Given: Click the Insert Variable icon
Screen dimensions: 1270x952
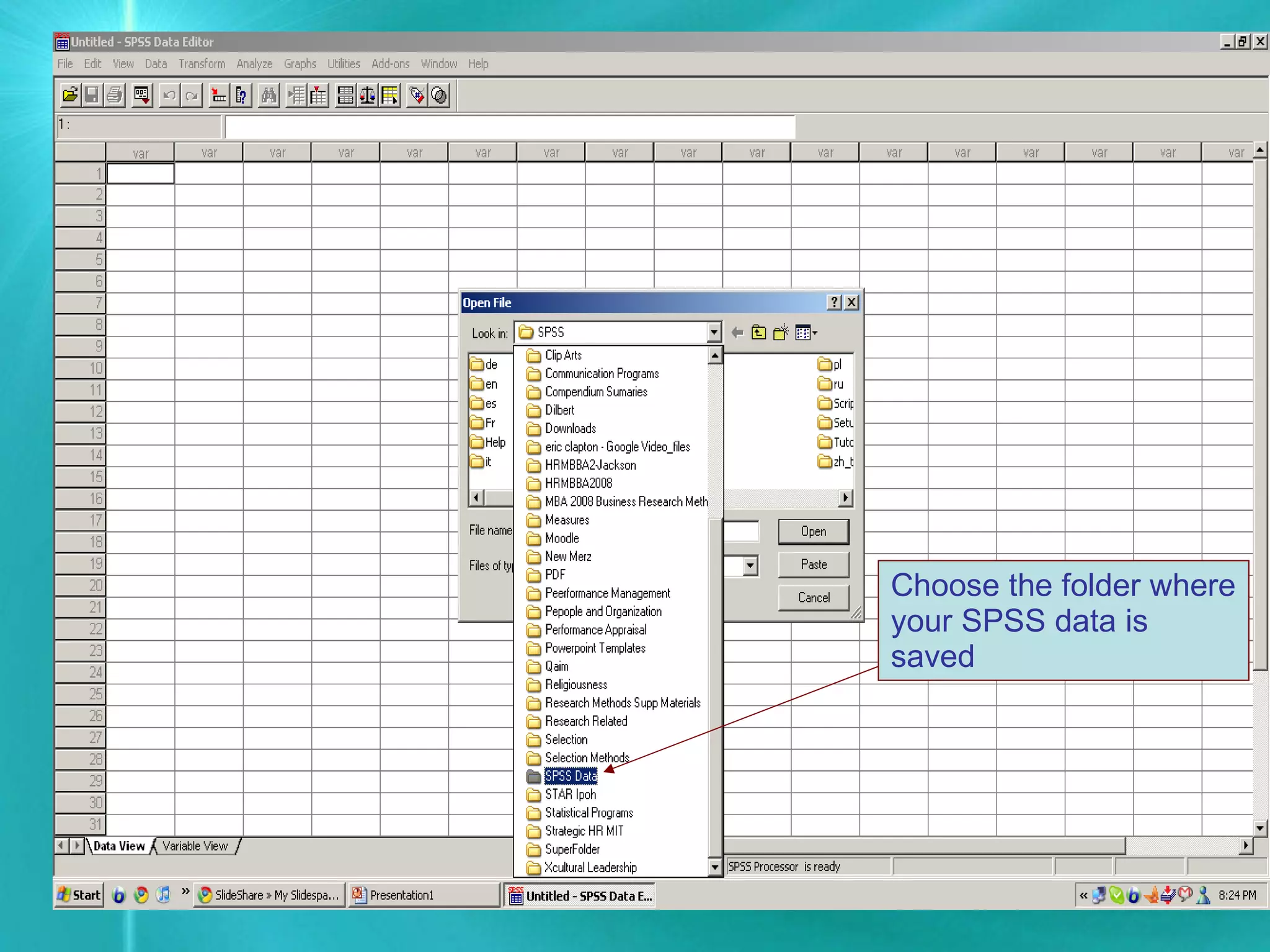Looking at the screenshot, I should click(x=318, y=95).
